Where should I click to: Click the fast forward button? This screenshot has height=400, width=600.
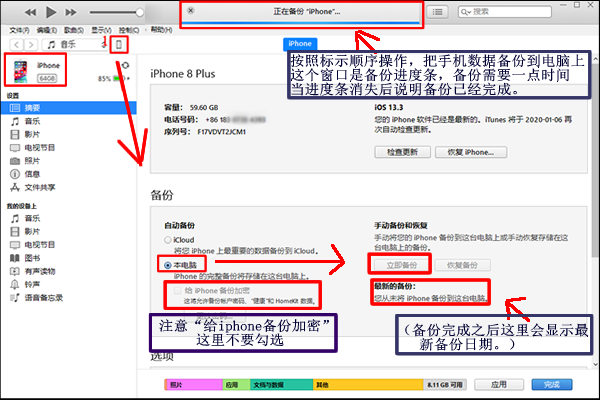click(71, 12)
